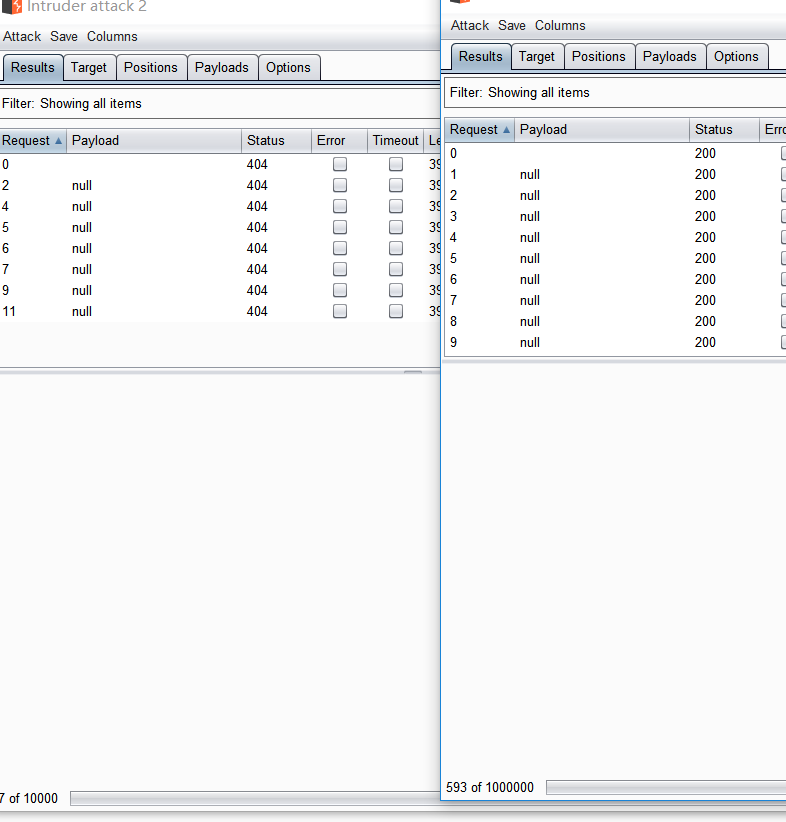This screenshot has height=822, width=786.
Task: Select request 3 null row in right window
Action: 615,217
